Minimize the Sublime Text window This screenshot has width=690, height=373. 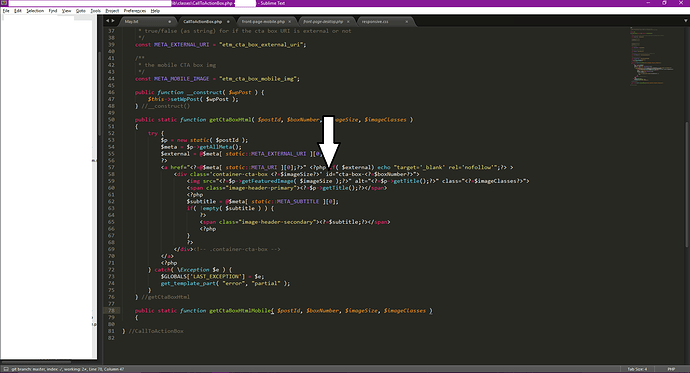648,3
